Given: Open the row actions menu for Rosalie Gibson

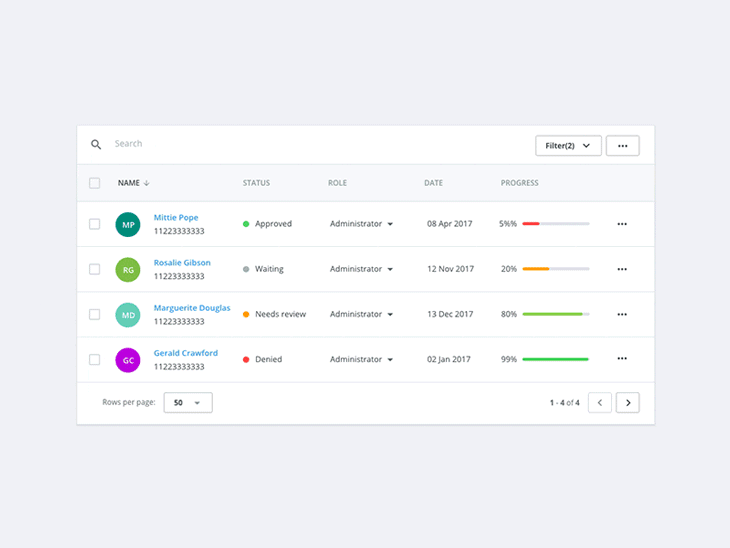Looking at the screenshot, I should [x=622, y=269].
